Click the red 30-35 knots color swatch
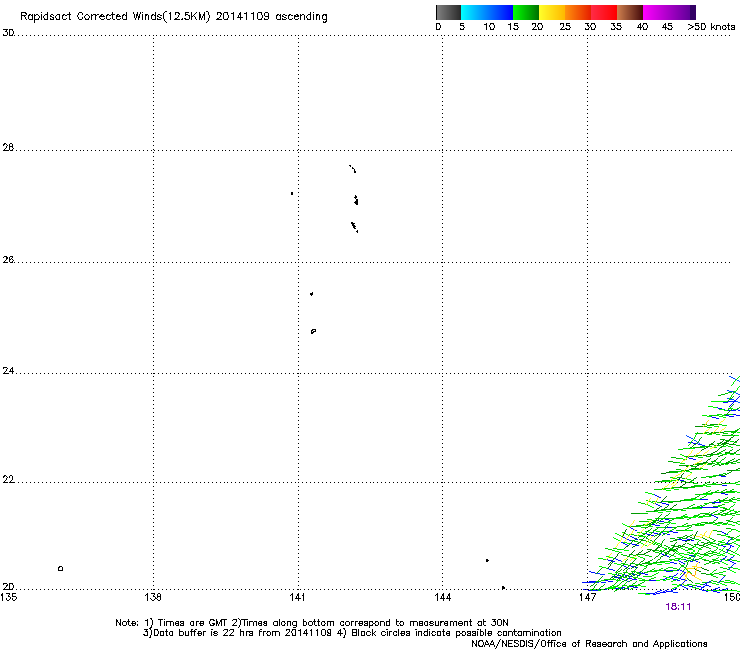 pyautogui.click(x=604, y=12)
